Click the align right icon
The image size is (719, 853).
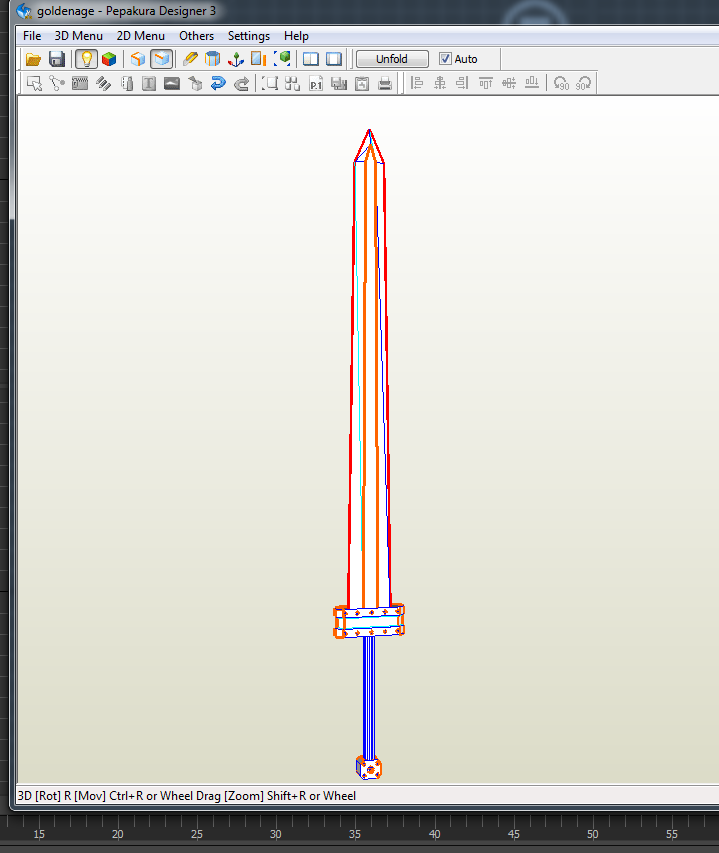[463, 83]
